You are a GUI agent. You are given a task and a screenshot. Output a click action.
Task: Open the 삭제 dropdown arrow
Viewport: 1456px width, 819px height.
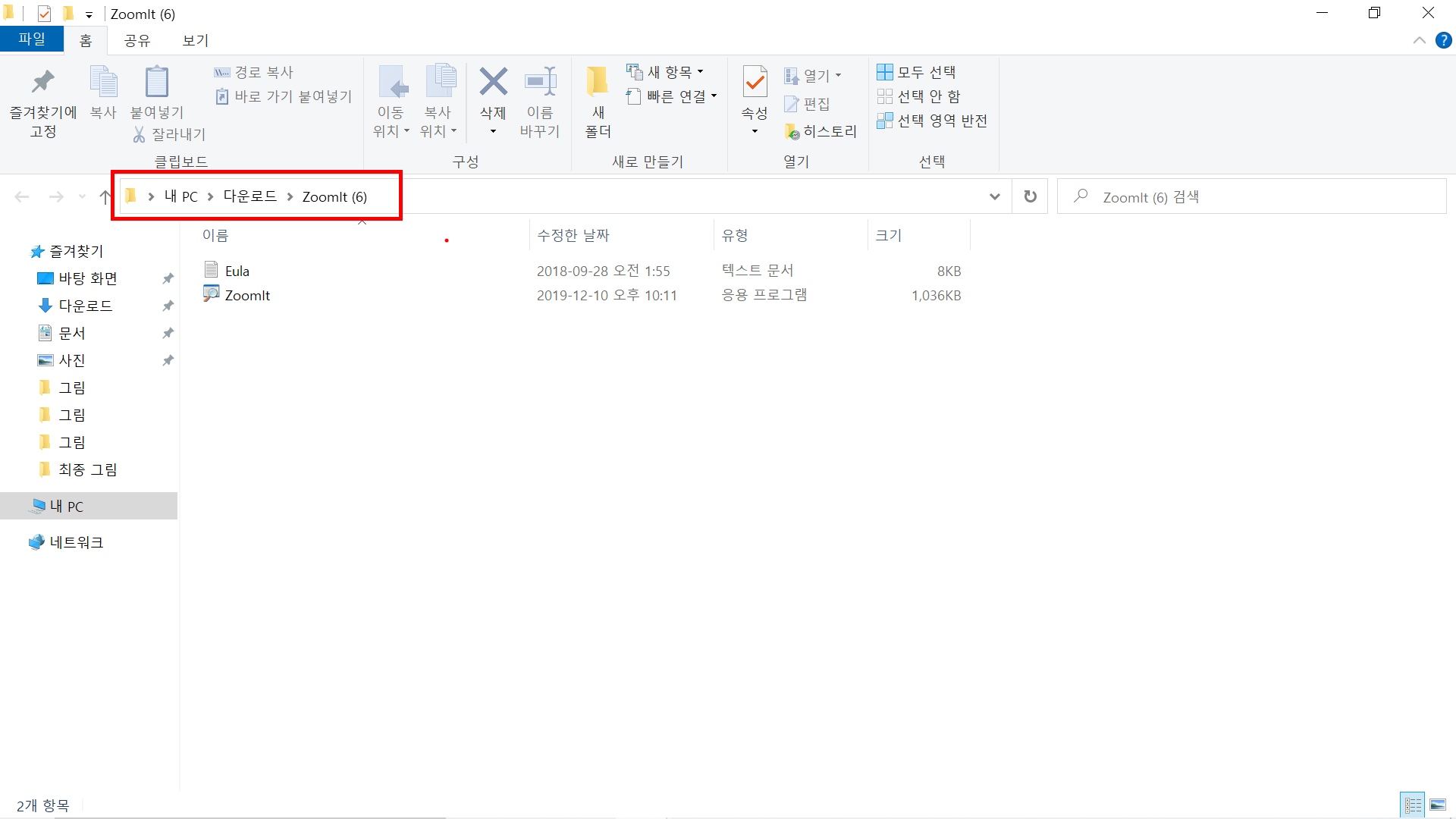click(493, 132)
